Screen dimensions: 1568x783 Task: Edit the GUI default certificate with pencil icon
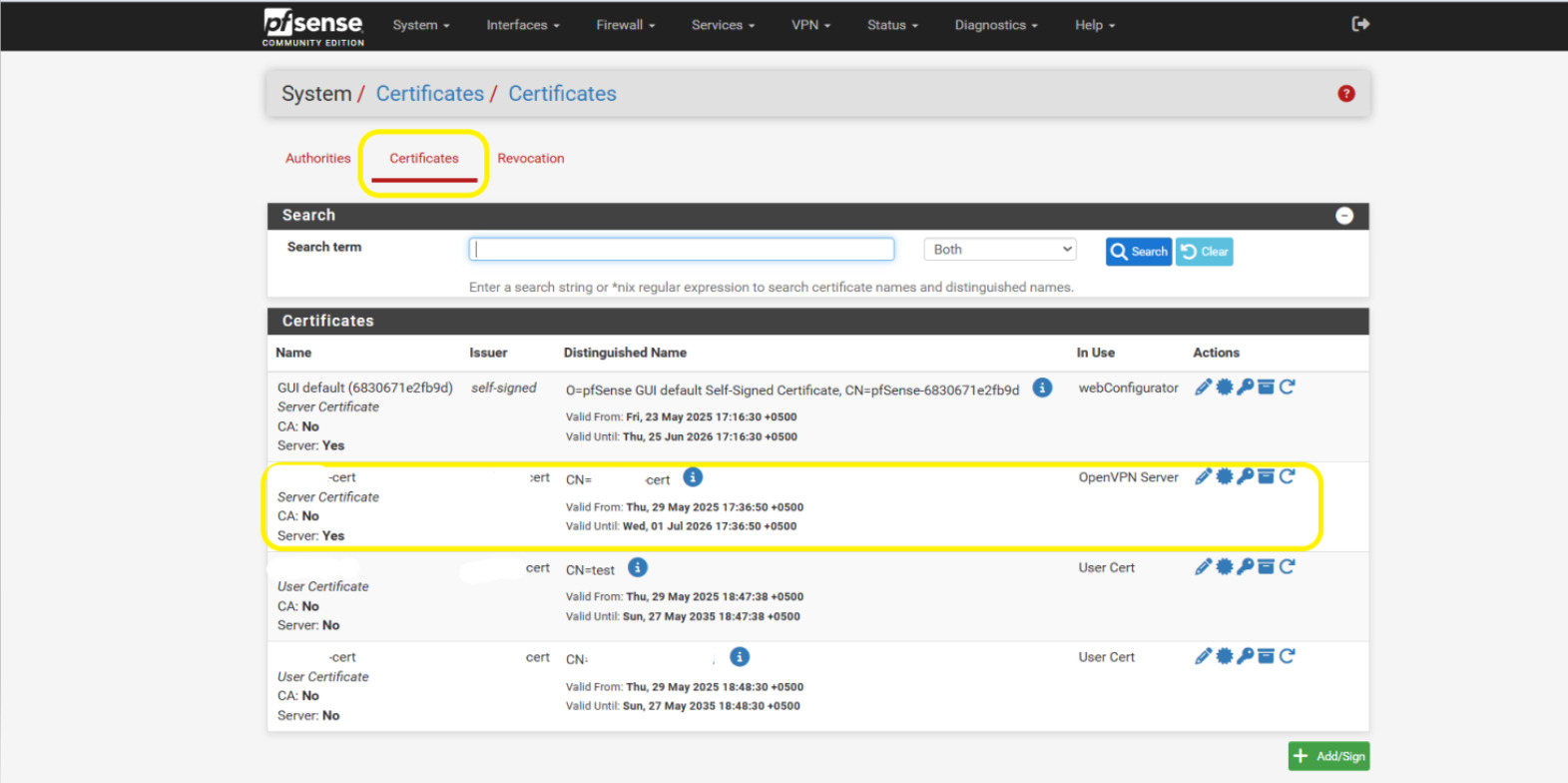point(1203,388)
